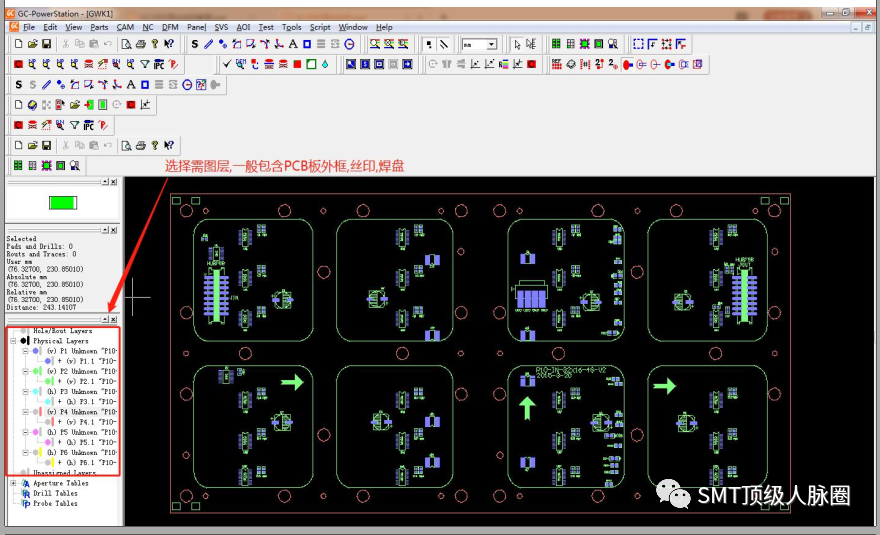The width and height of the screenshot is (880, 535).
Task: Collapse the P4 Unknown layer node
Action: coord(25,411)
